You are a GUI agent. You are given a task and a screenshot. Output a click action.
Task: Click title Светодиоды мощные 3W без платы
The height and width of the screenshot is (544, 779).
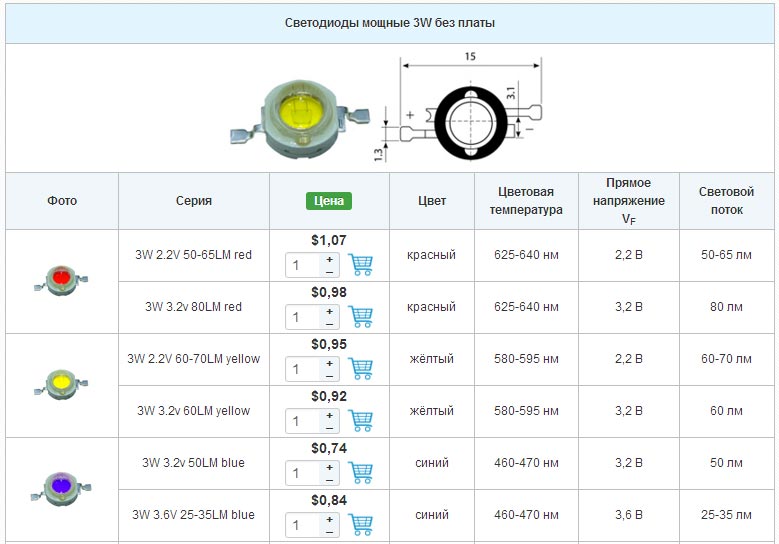point(390,23)
